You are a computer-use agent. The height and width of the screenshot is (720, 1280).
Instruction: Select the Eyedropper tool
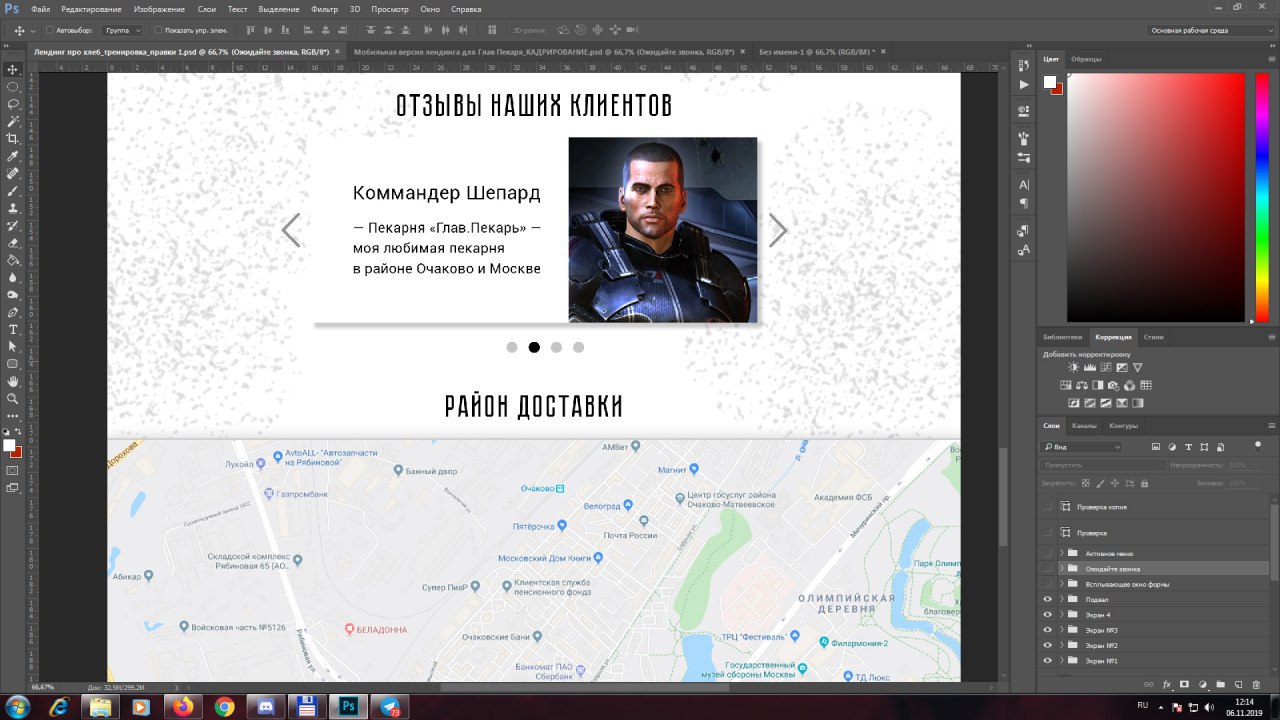click(13, 156)
